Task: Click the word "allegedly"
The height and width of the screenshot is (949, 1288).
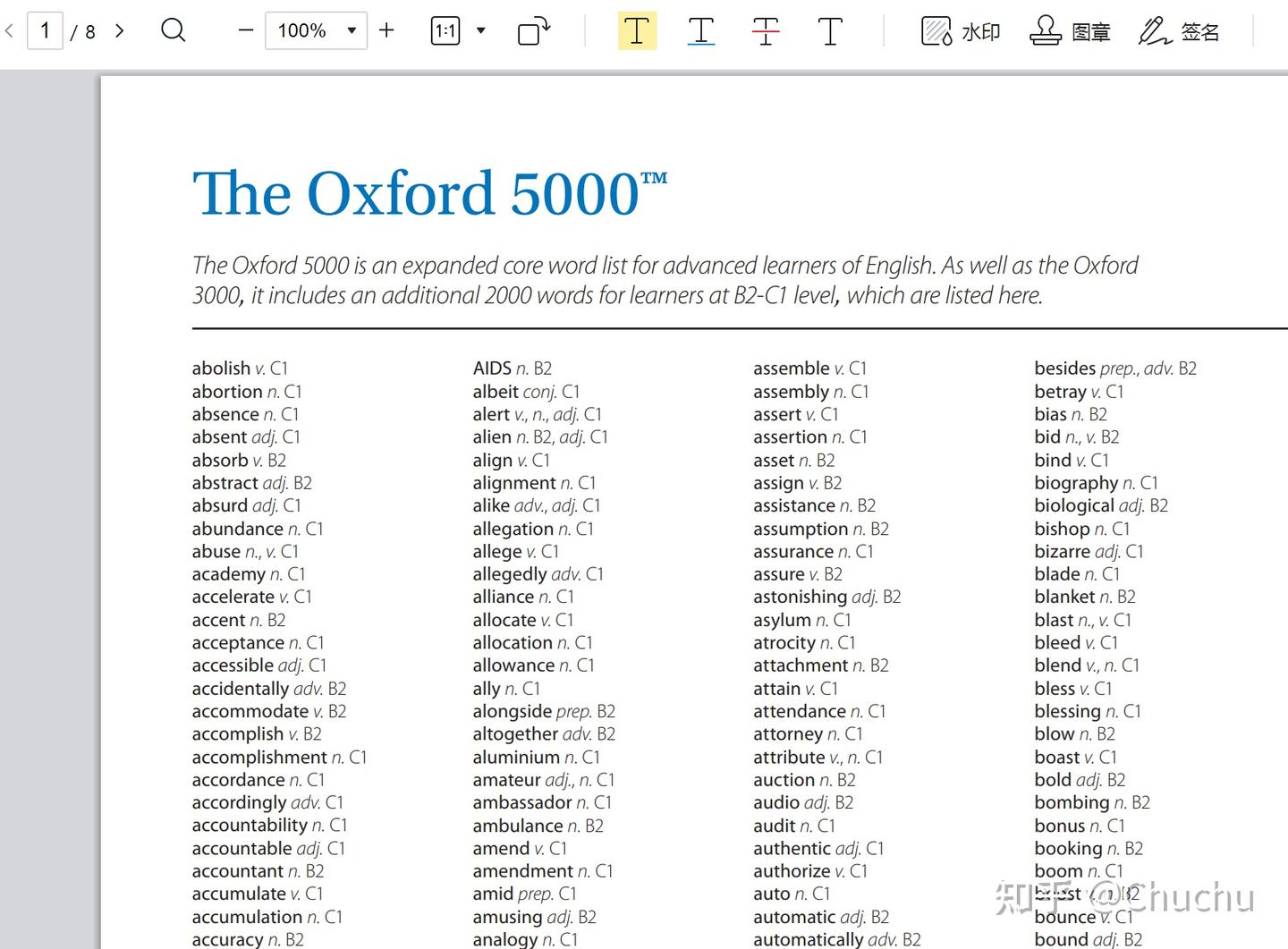Action: (x=509, y=574)
